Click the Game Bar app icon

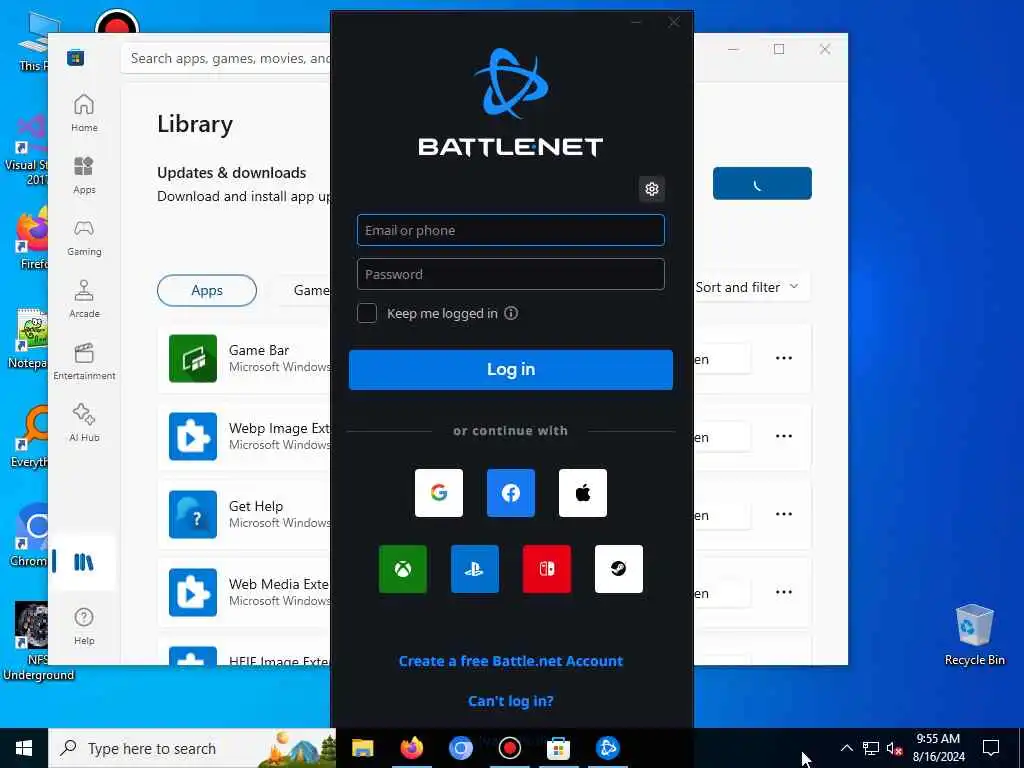tap(193, 359)
